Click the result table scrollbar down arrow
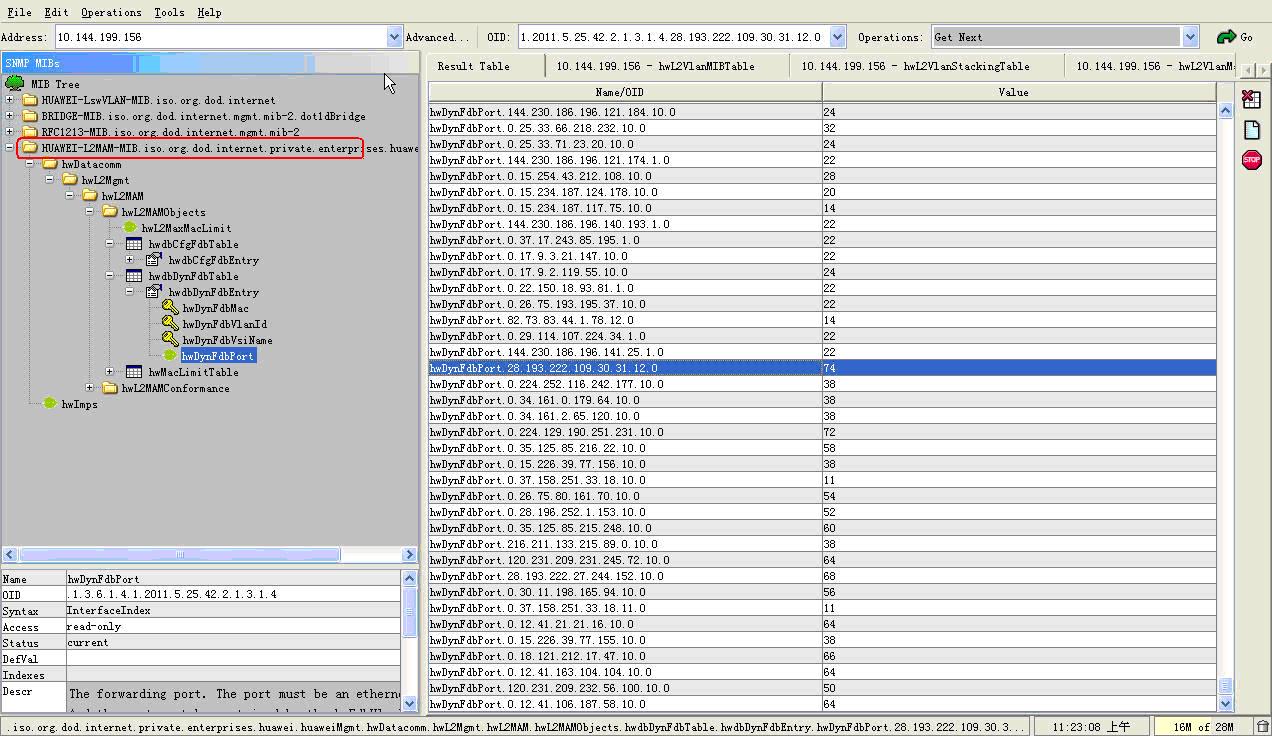Image resolution: width=1272 pixels, height=736 pixels. pyautogui.click(x=1225, y=704)
